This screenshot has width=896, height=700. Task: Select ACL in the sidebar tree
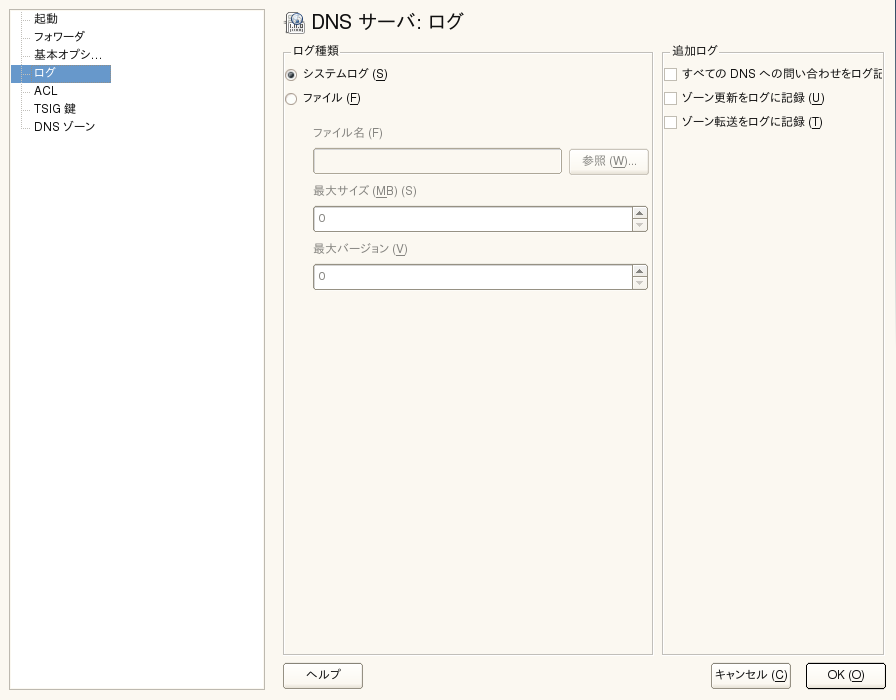pos(46,91)
